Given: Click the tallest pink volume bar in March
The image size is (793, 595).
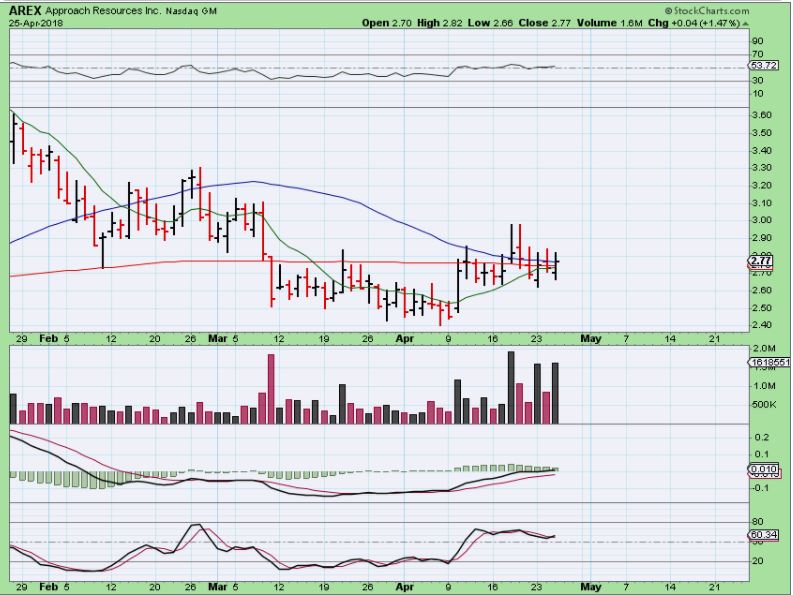Looking at the screenshot, I should [271, 389].
